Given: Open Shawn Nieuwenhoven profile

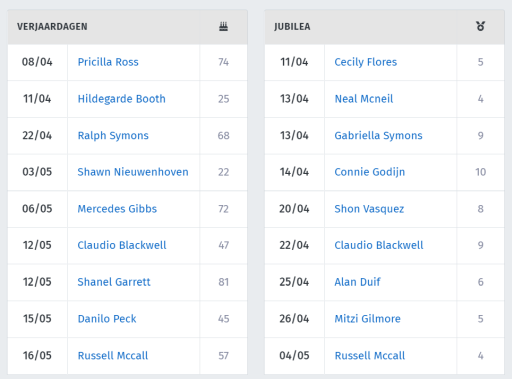Looking at the screenshot, I should 133,172.
